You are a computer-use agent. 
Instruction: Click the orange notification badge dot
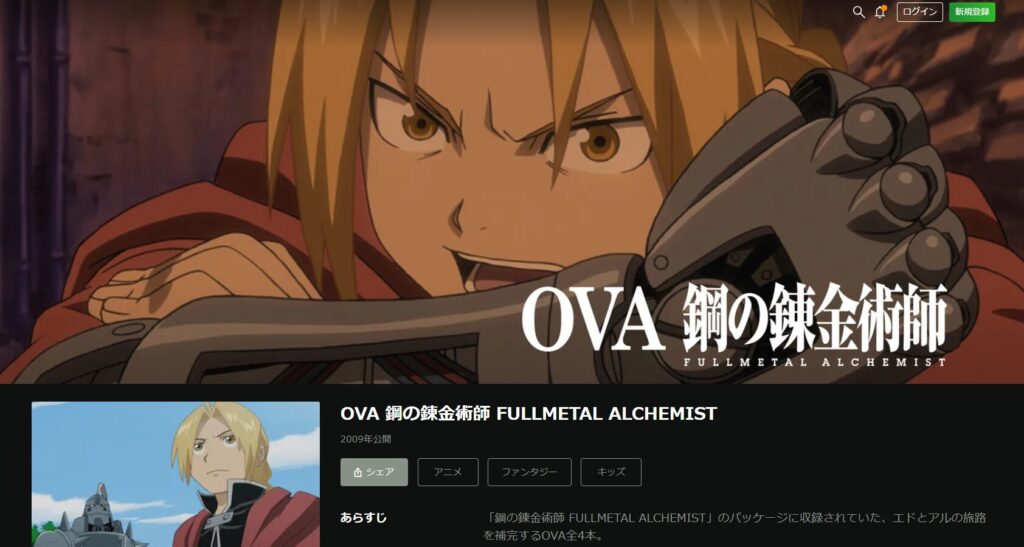point(884,8)
